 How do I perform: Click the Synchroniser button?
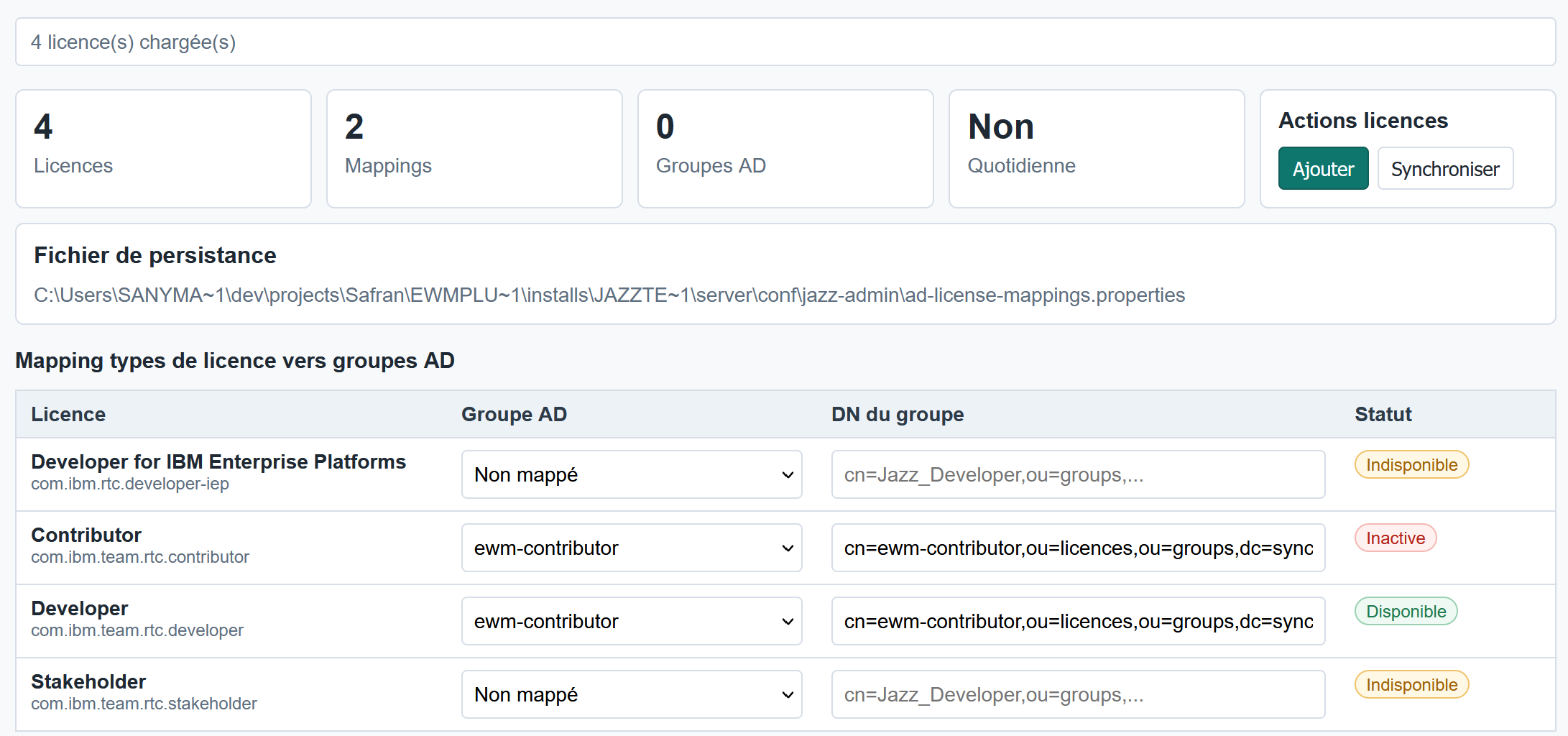coord(1445,168)
